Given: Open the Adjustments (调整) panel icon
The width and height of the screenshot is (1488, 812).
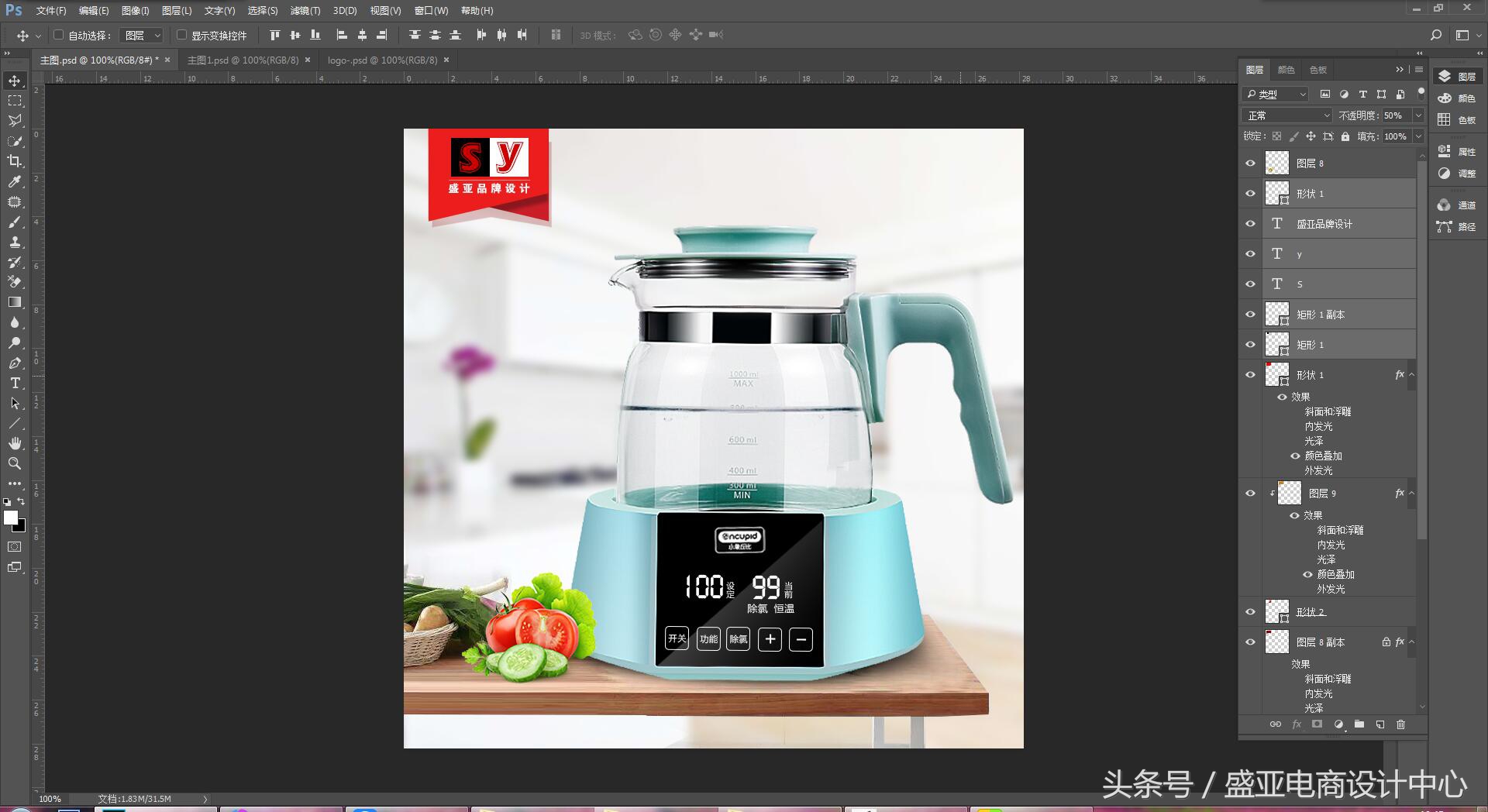Looking at the screenshot, I should tap(1444, 174).
